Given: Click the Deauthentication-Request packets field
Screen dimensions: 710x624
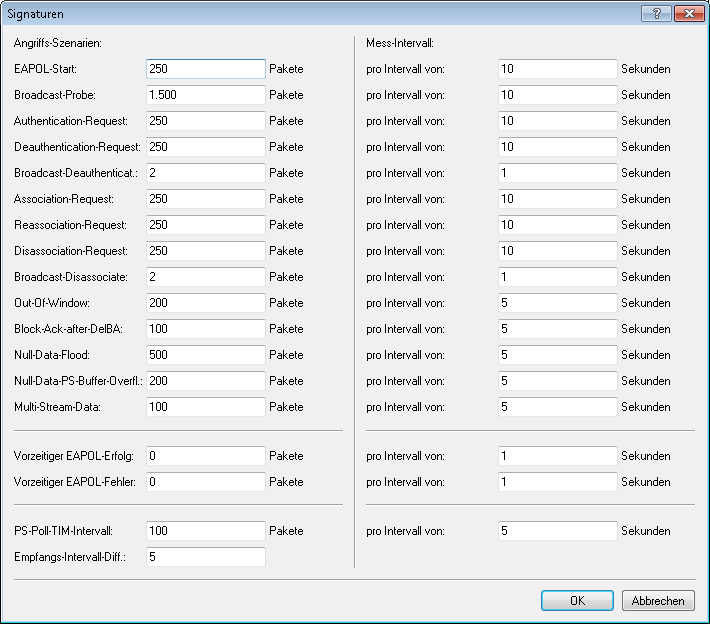Looking at the screenshot, I should coord(205,147).
